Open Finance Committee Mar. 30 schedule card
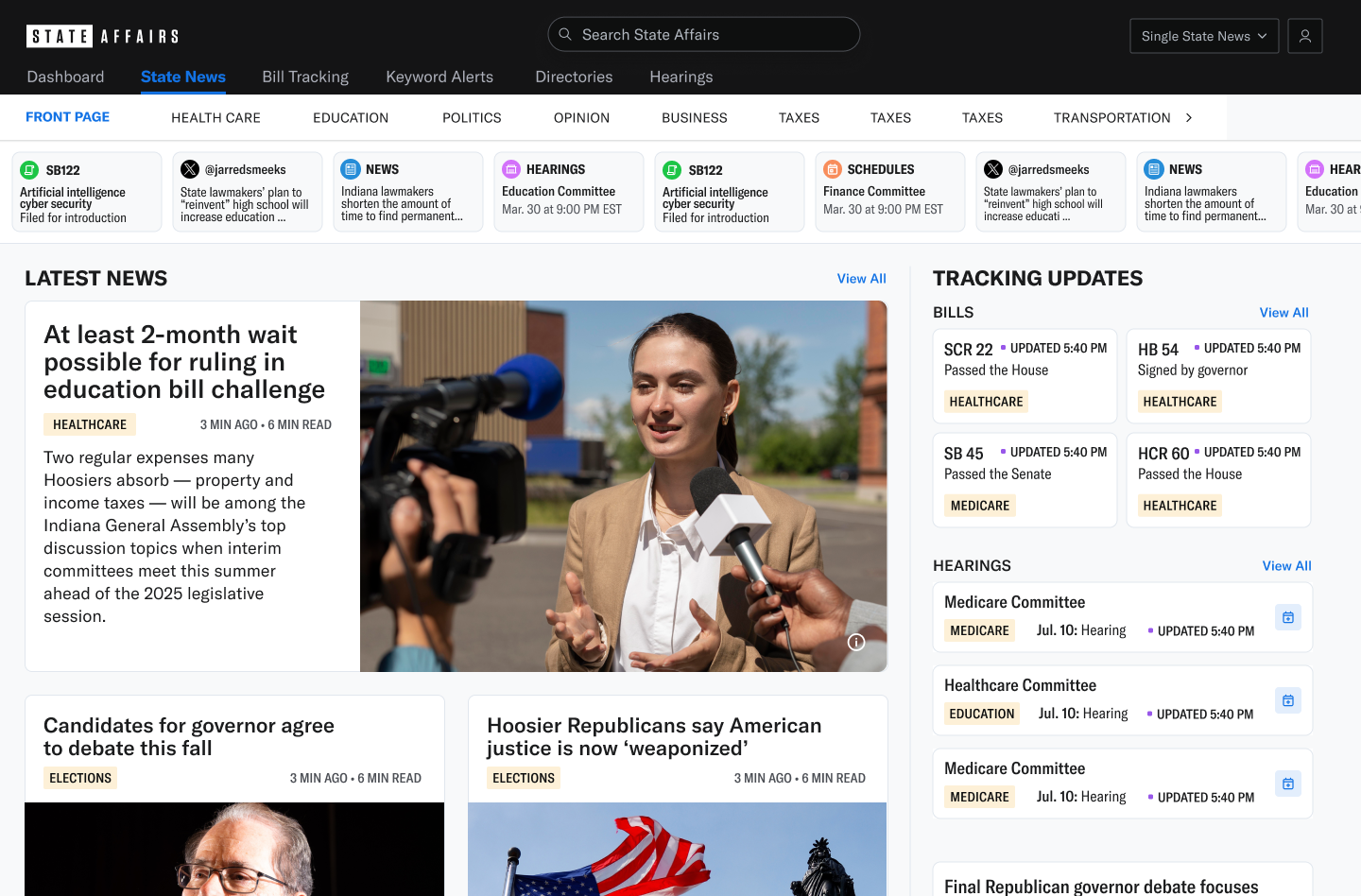The height and width of the screenshot is (896, 1361). click(x=890, y=192)
